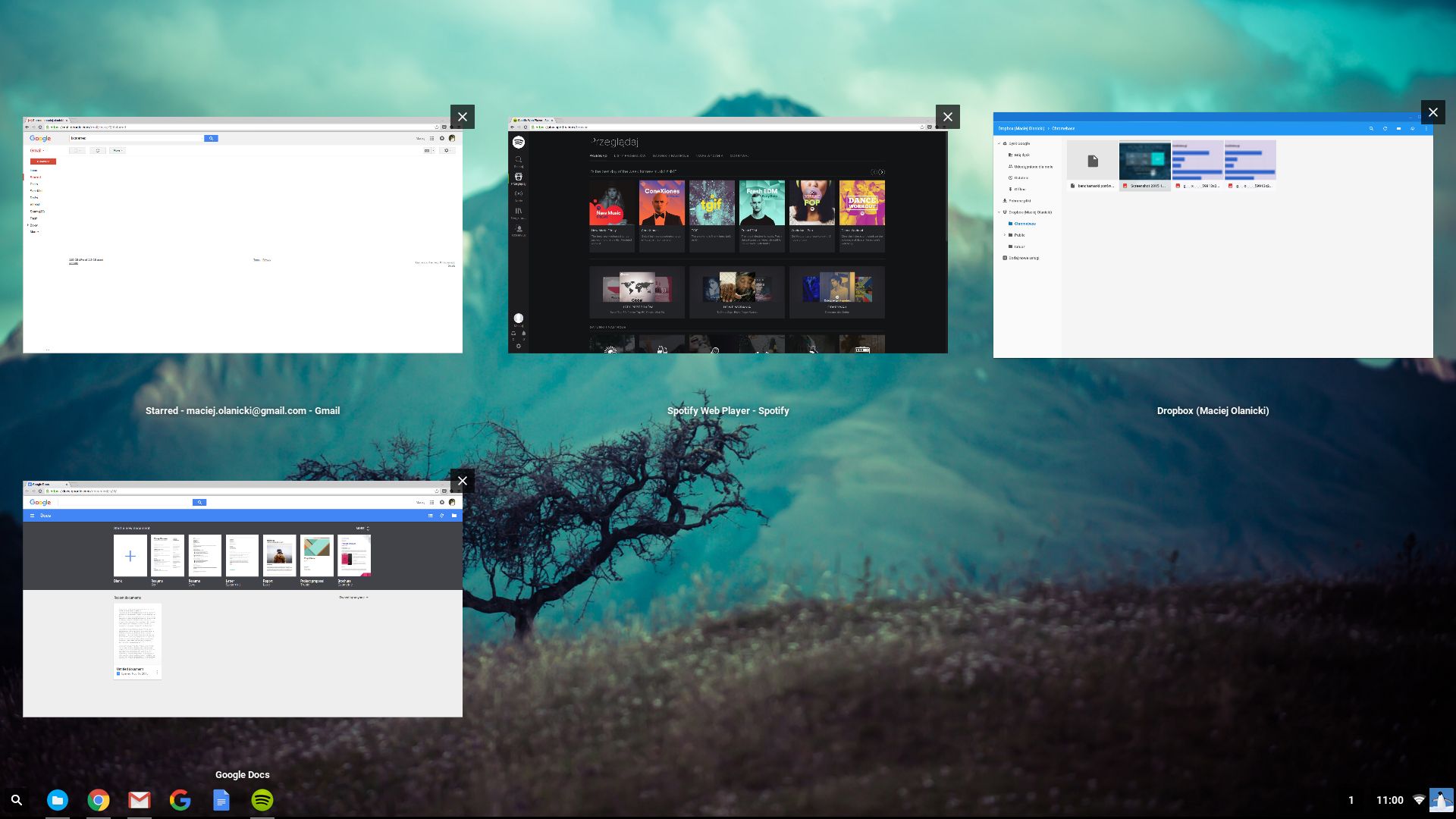The width and height of the screenshot is (1456, 819).
Task: Click the search icon in Spotify's sidebar
Action: click(518, 159)
